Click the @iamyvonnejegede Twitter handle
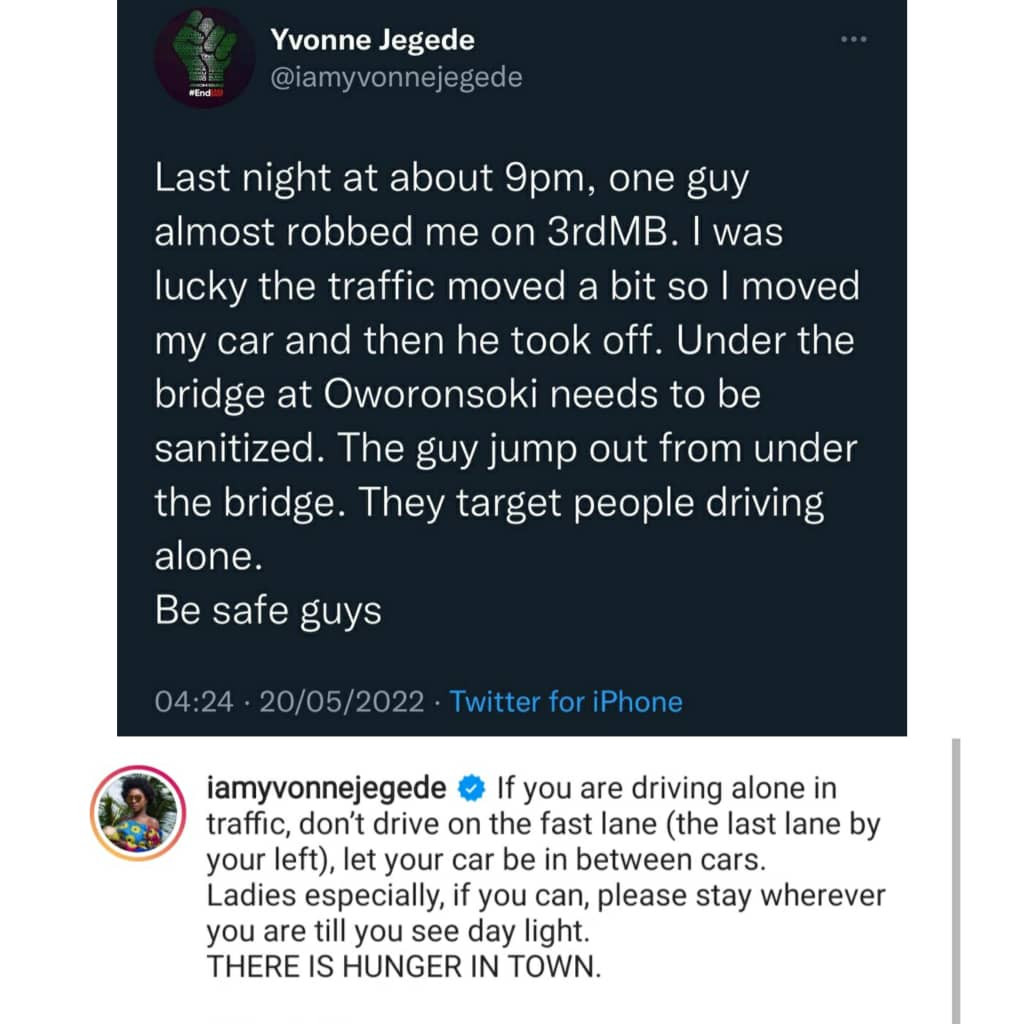The image size is (1024, 1024). click(x=397, y=76)
